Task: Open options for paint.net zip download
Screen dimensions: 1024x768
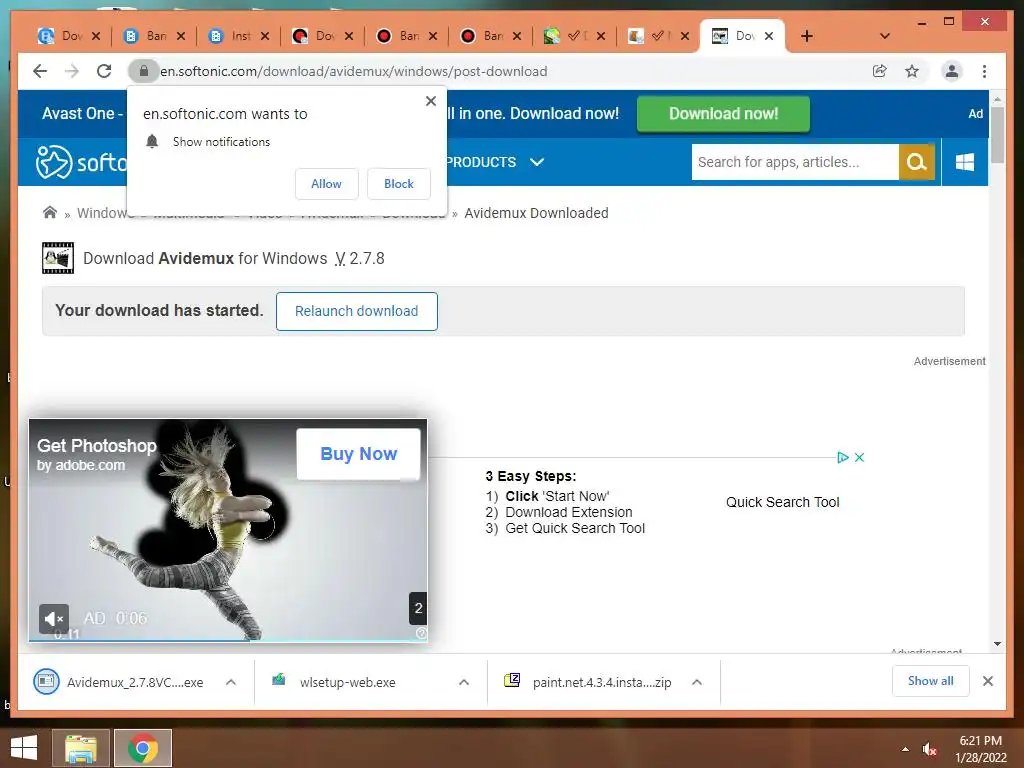Action: click(x=697, y=682)
